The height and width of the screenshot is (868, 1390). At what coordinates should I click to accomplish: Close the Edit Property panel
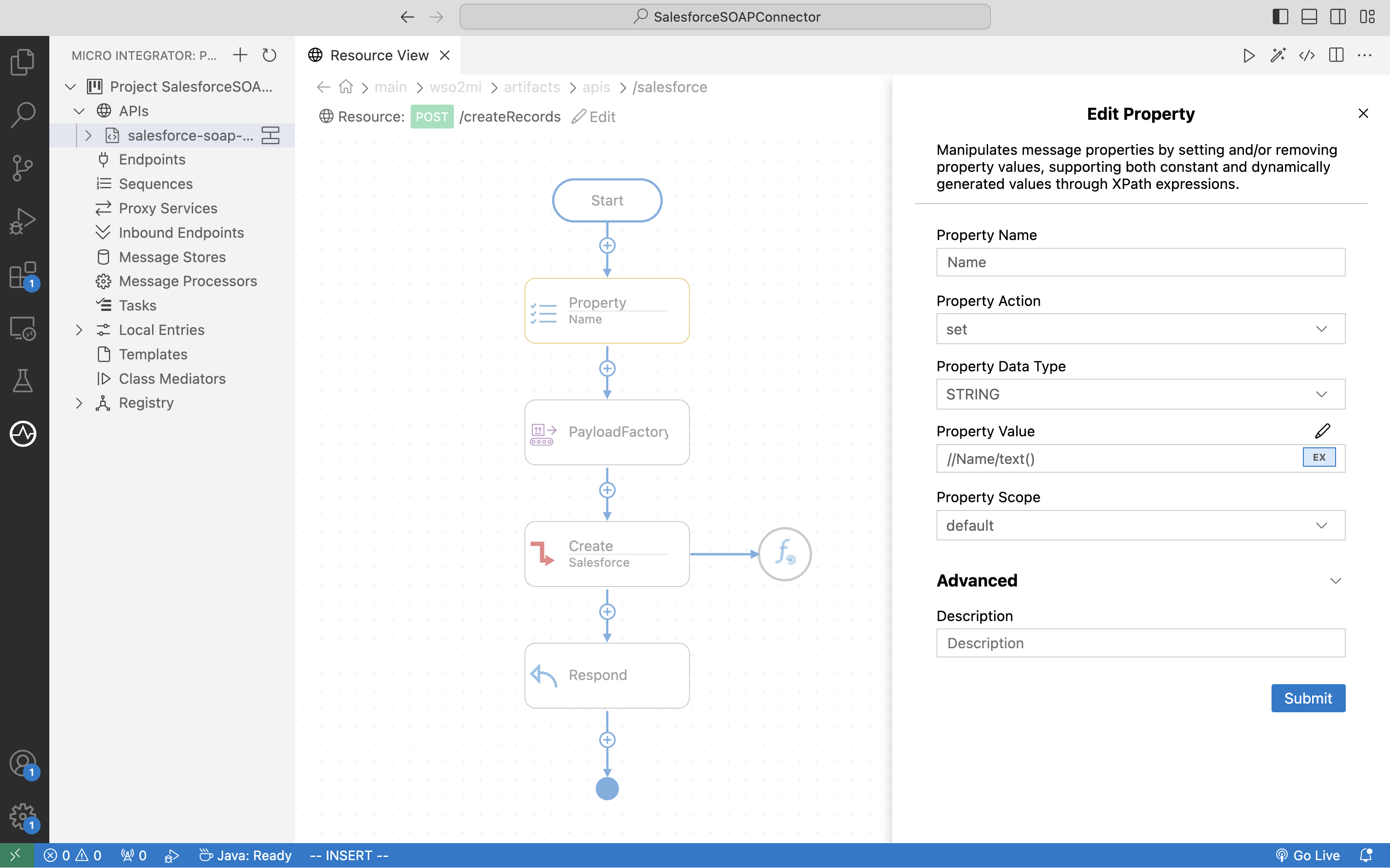click(x=1363, y=114)
